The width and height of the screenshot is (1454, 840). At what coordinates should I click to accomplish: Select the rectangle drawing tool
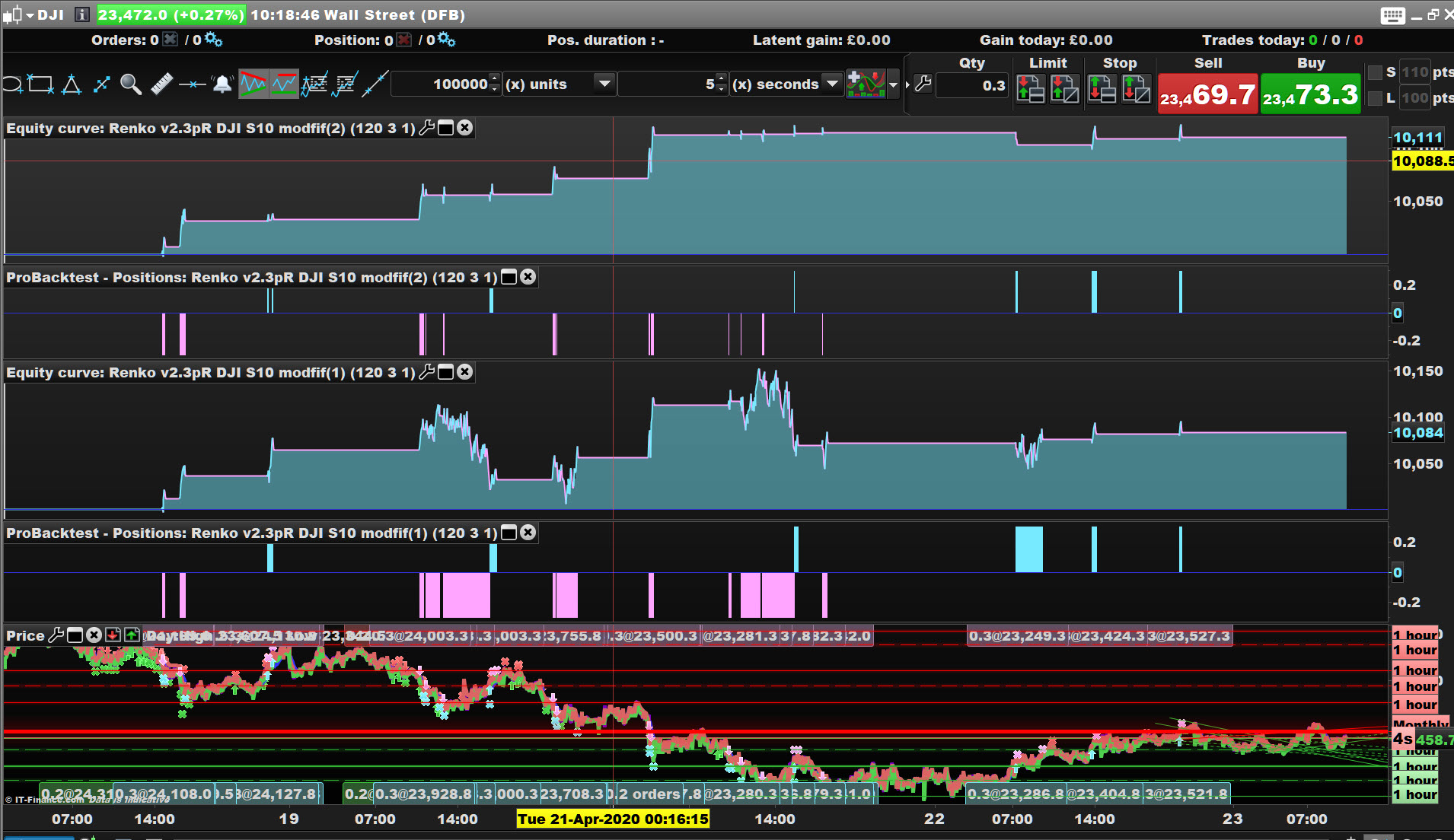click(x=40, y=84)
